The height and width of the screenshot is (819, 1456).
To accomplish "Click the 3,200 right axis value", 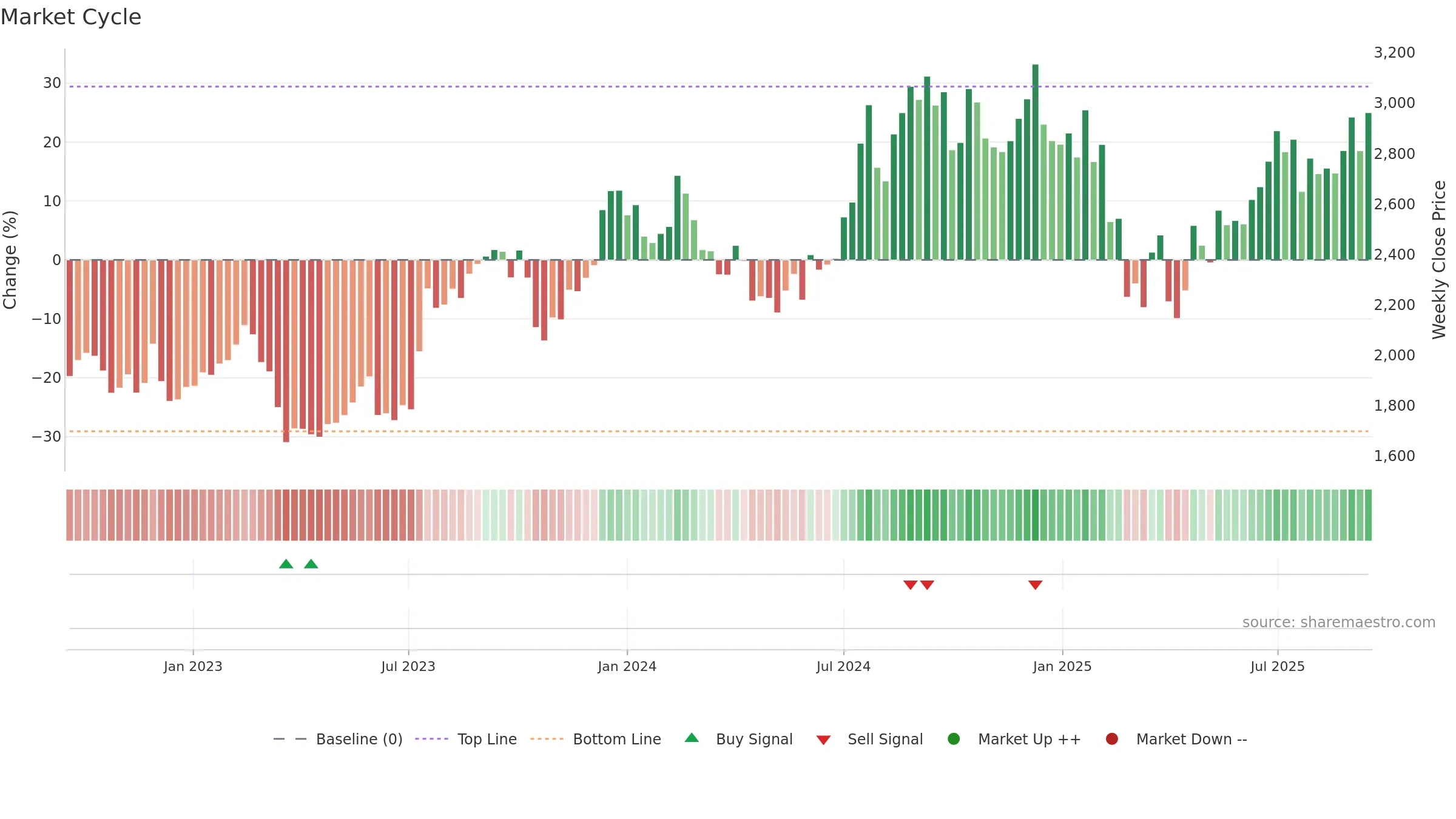I will 1394,53.
